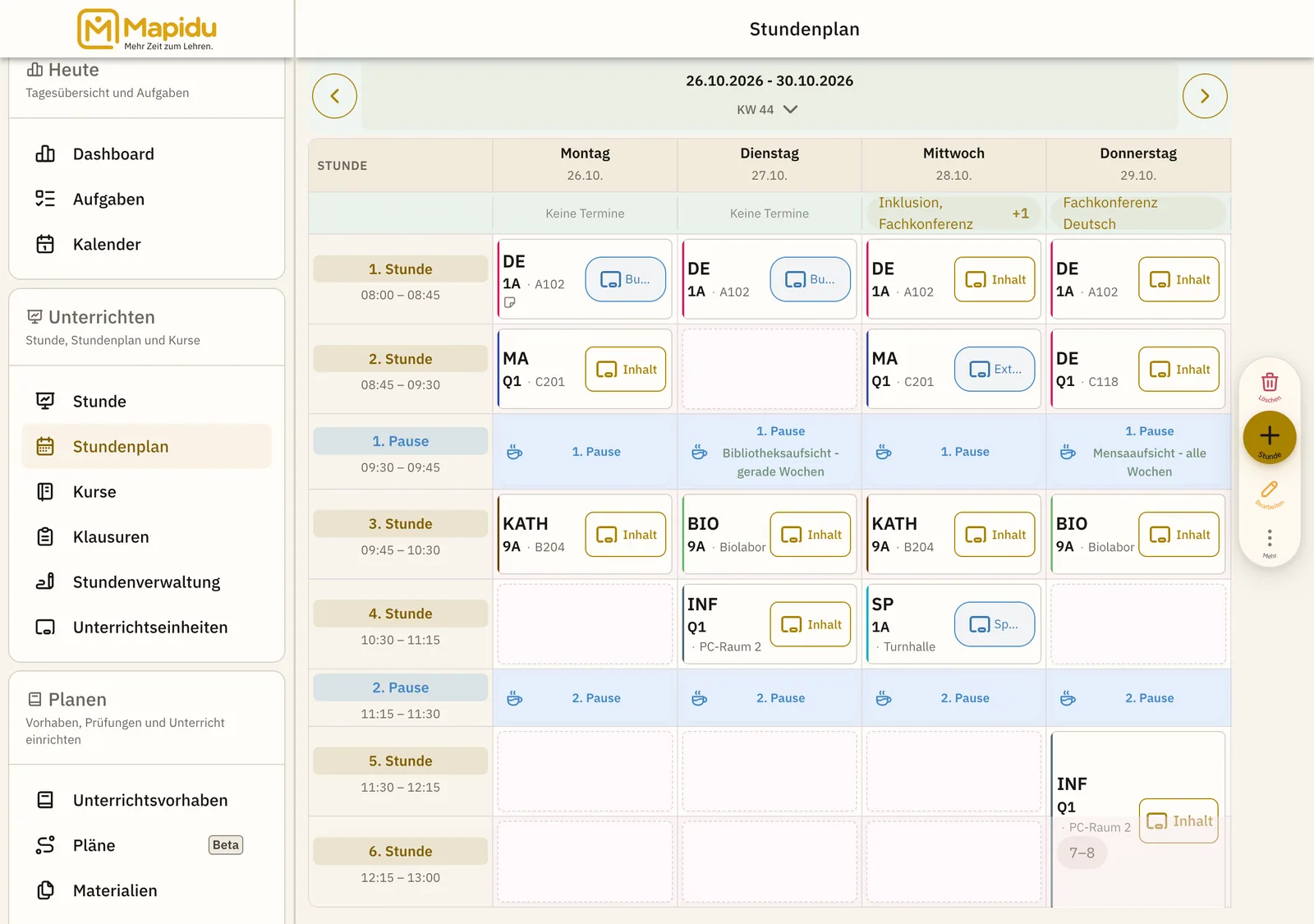Go to next week arrow
Viewport: 1314px width, 924px height.
1205,96
